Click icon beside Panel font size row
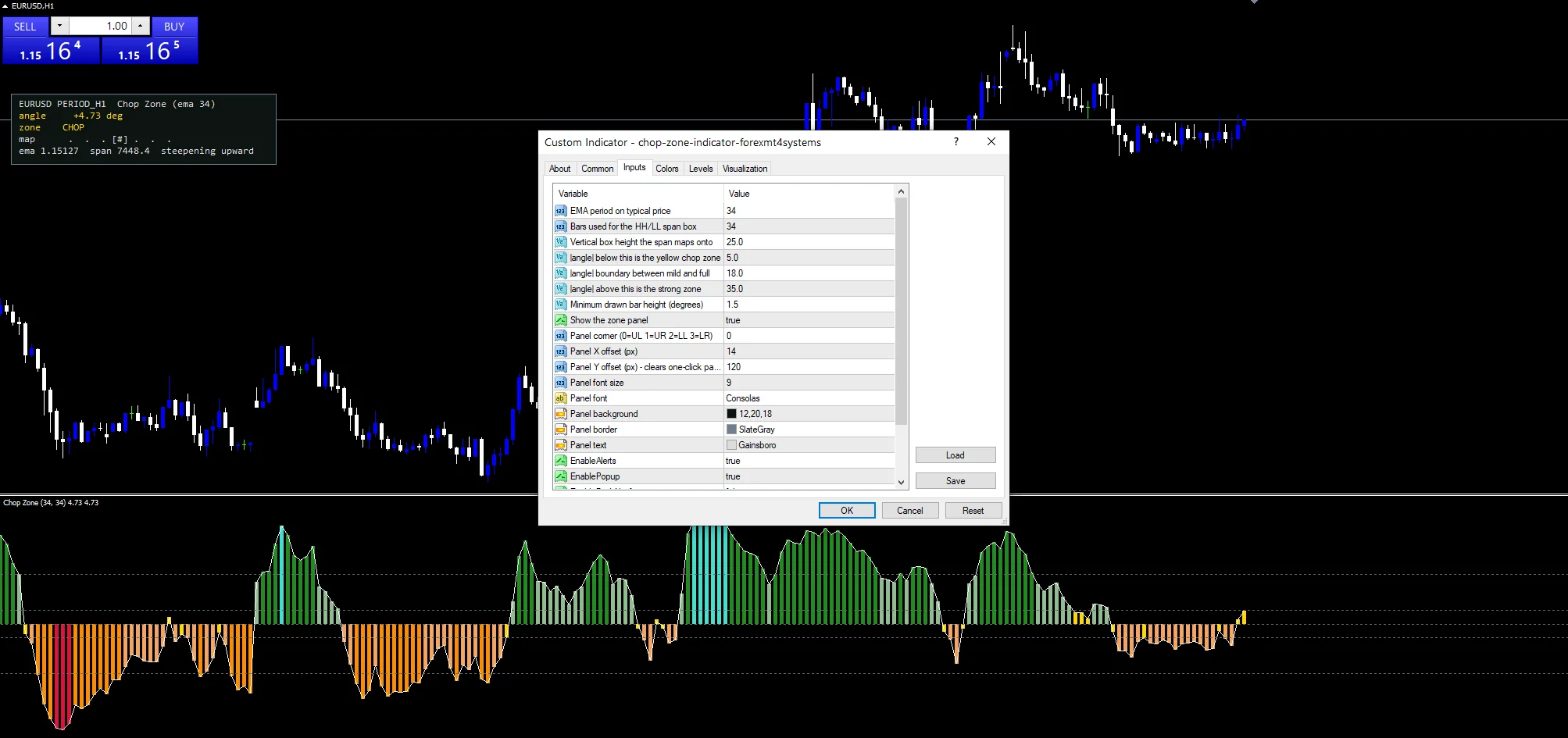Image resolution: width=1568 pixels, height=738 pixels. coord(560,383)
